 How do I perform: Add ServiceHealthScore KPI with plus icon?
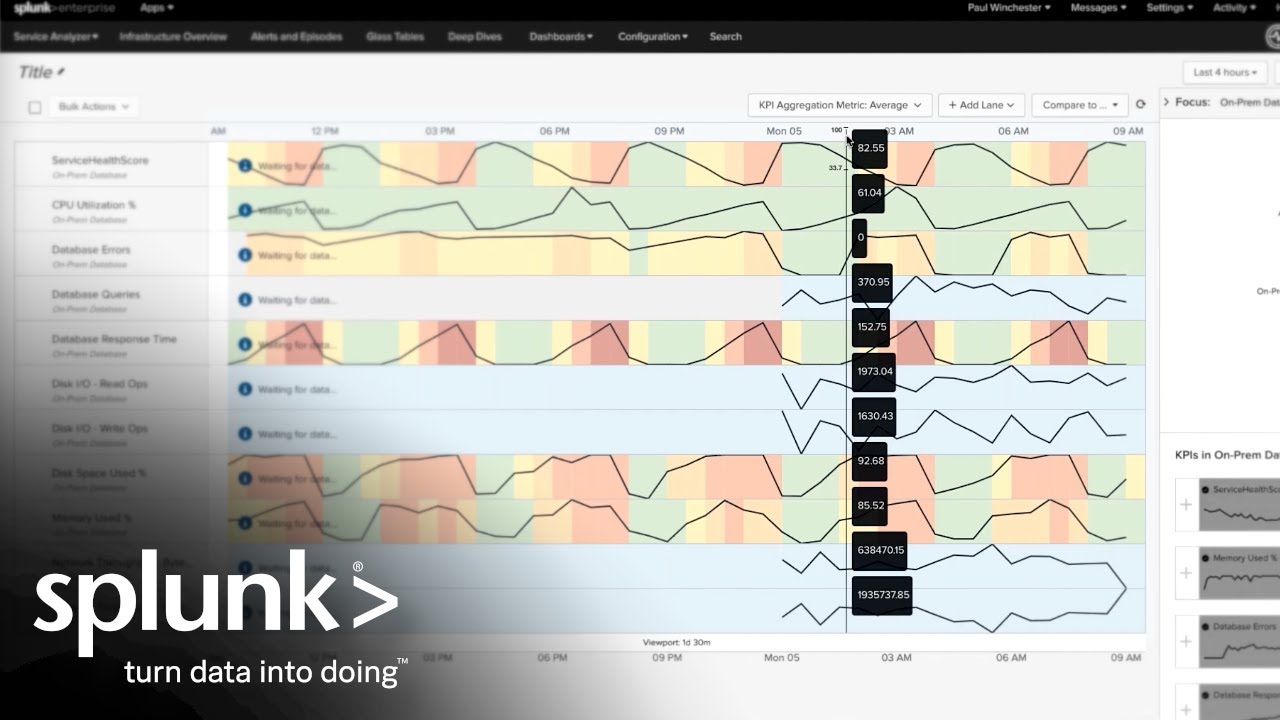coord(1186,505)
